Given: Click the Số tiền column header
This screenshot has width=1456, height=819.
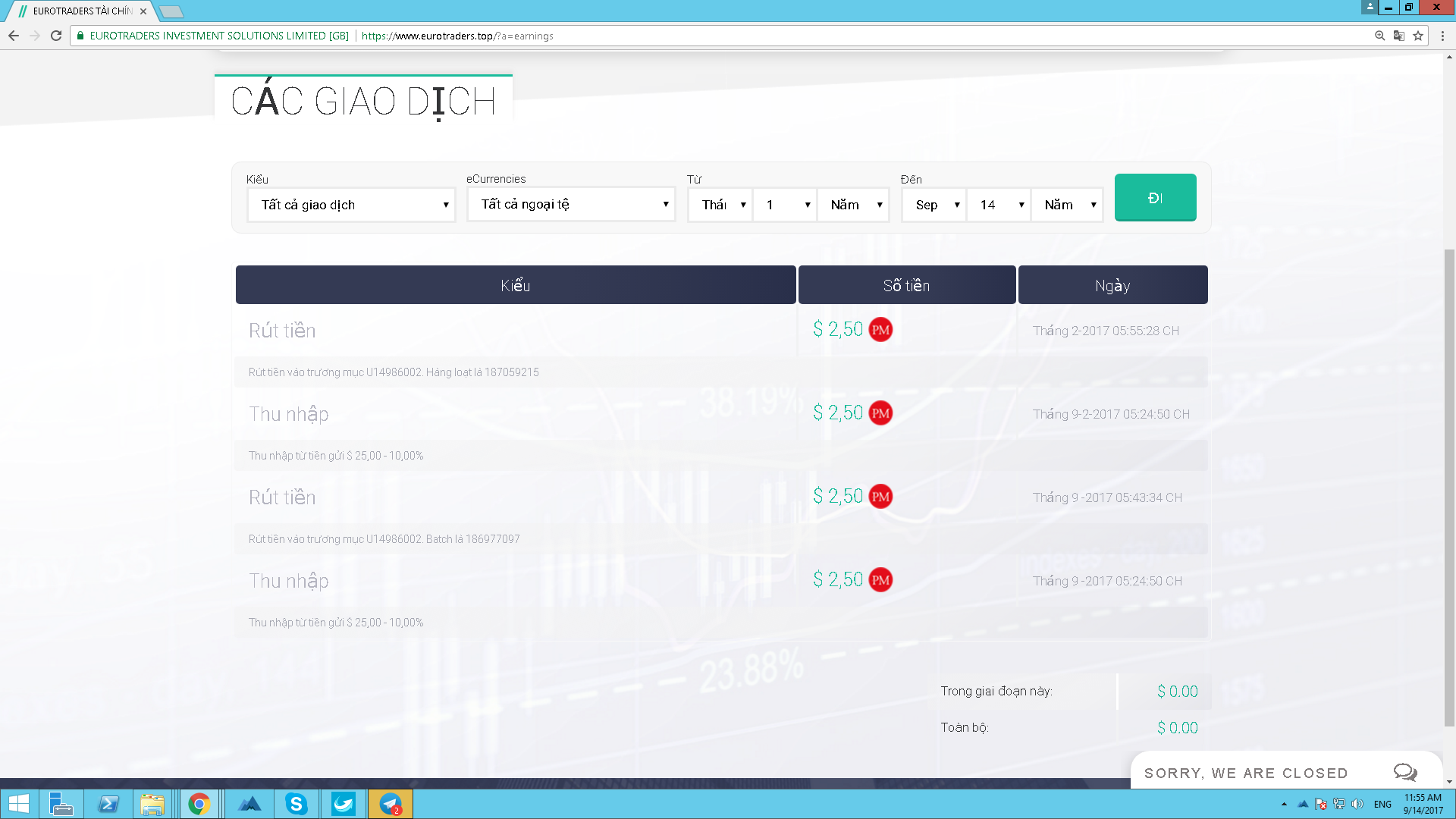Looking at the screenshot, I should [906, 285].
